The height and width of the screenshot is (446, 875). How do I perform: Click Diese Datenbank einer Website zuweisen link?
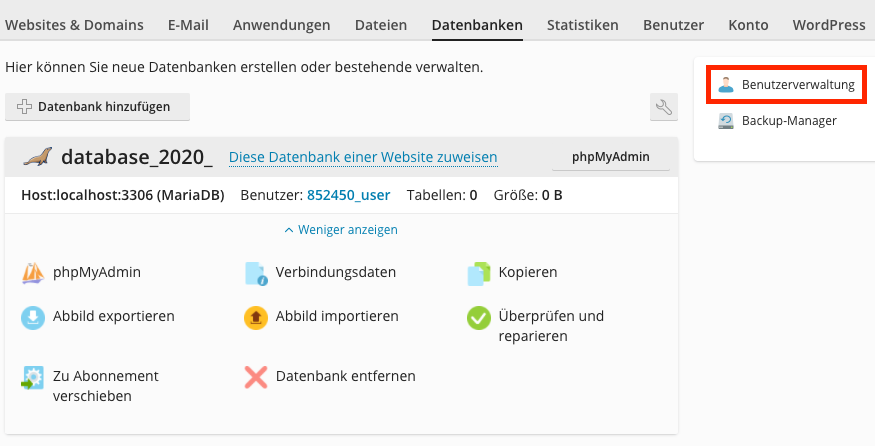[363, 157]
